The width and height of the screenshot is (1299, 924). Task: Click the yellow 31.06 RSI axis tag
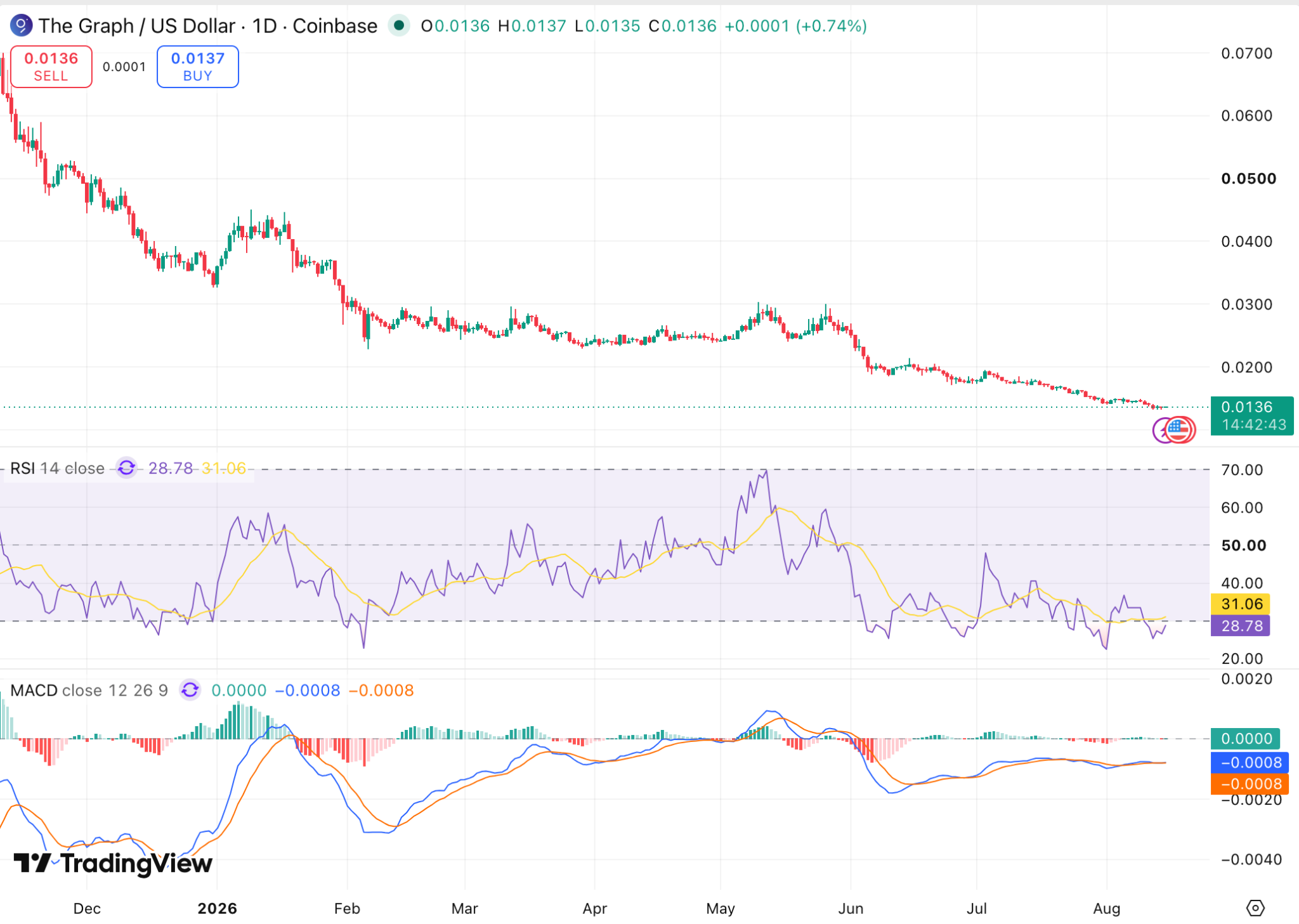(x=1241, y=604)
